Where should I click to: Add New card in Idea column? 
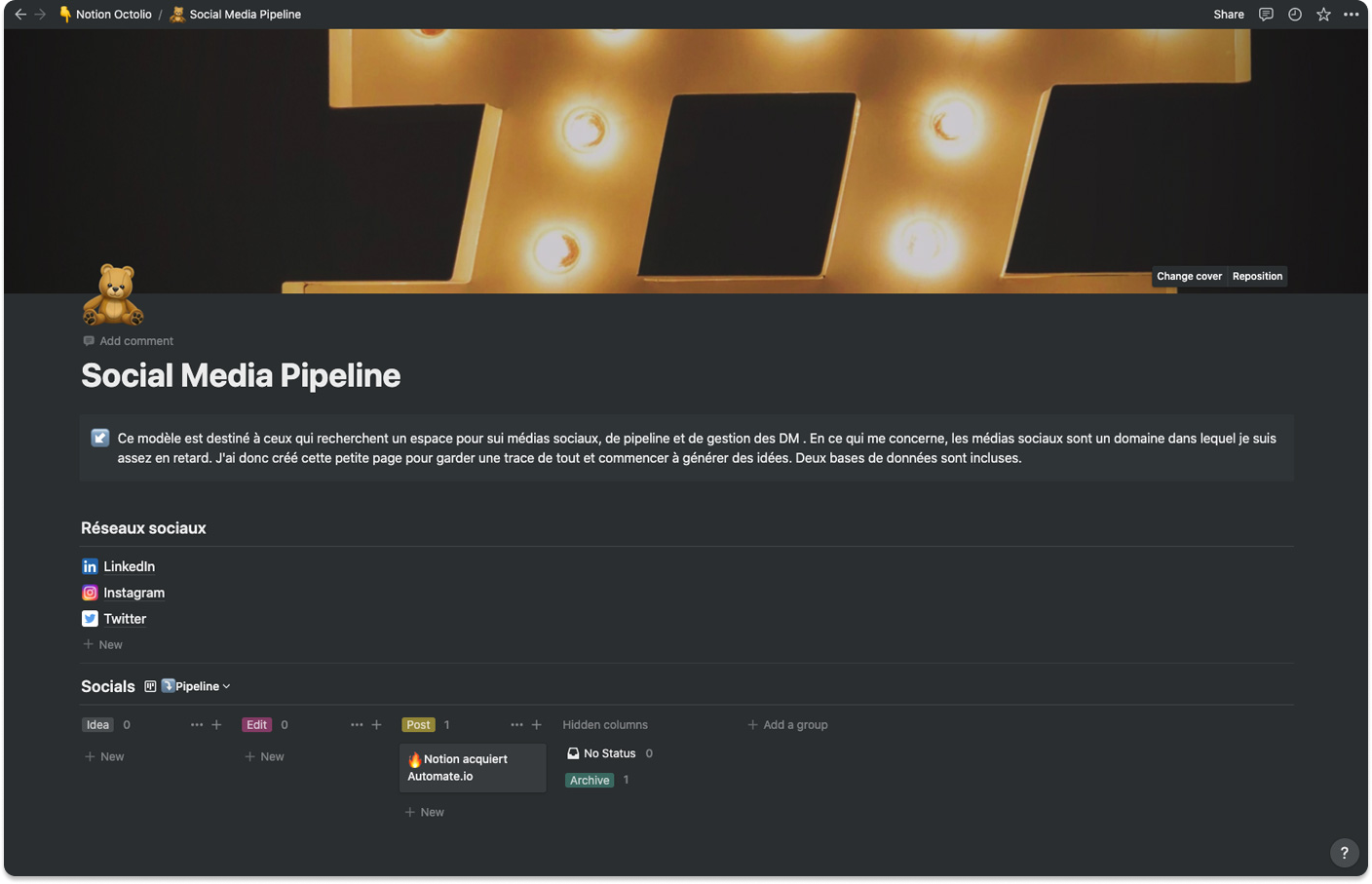point(104,757)
